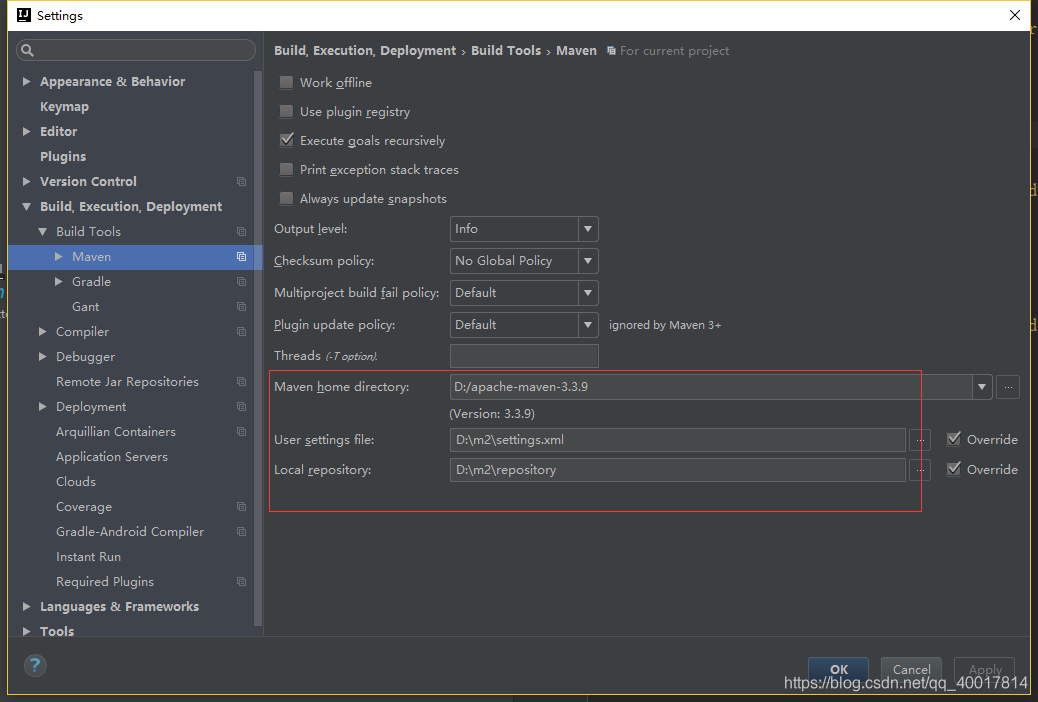Uncheck Execute goals recursively
The image size is (1038, 702).
287,140
